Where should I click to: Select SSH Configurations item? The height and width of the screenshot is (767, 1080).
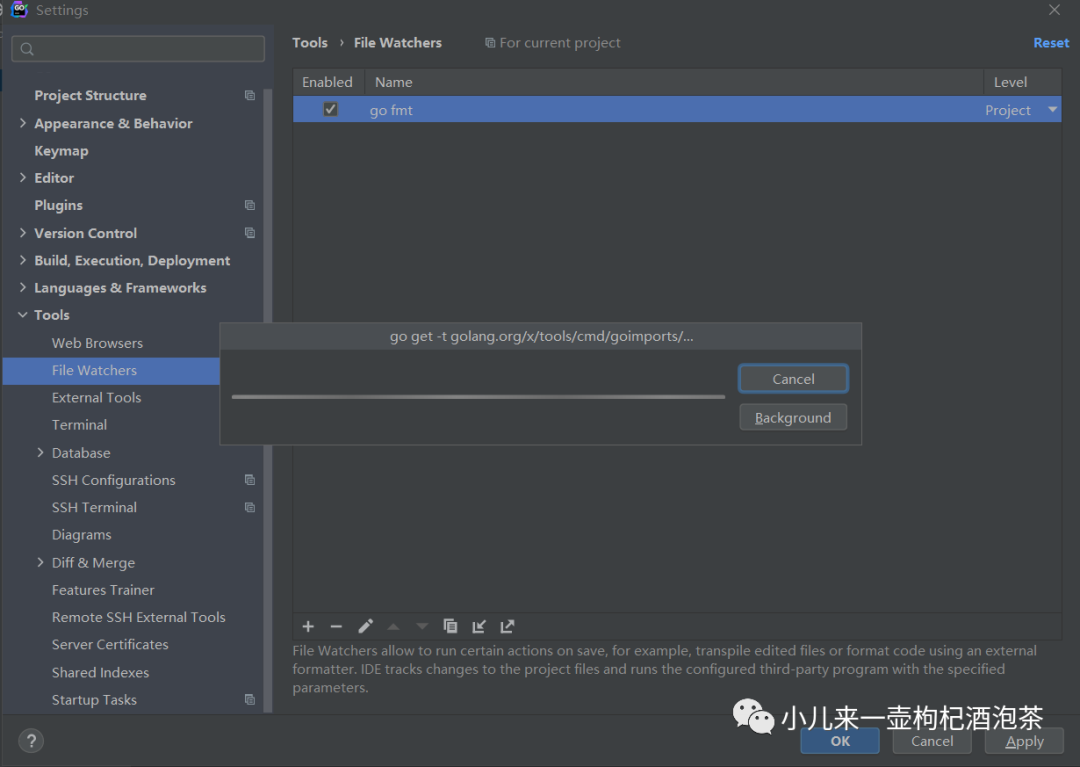114,480
